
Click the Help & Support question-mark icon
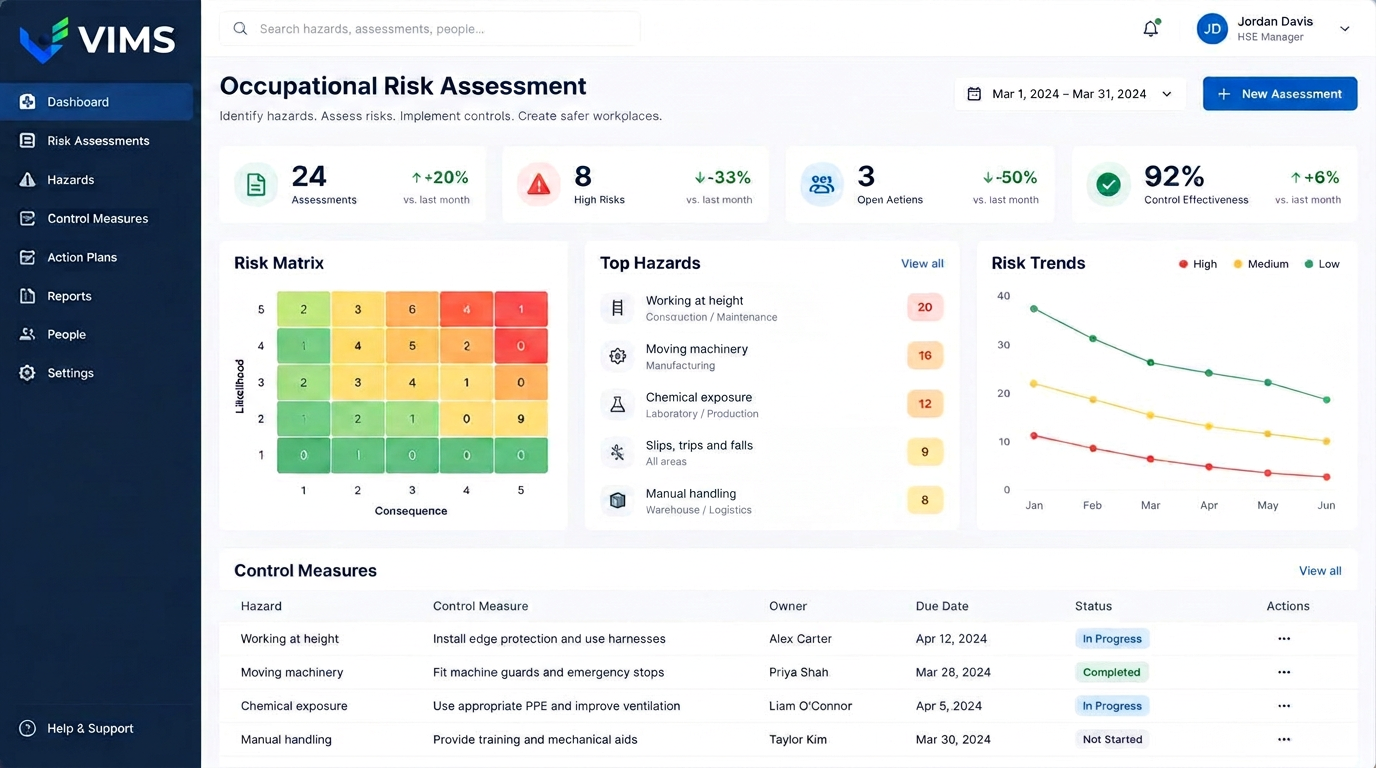[x=28, y=729]
